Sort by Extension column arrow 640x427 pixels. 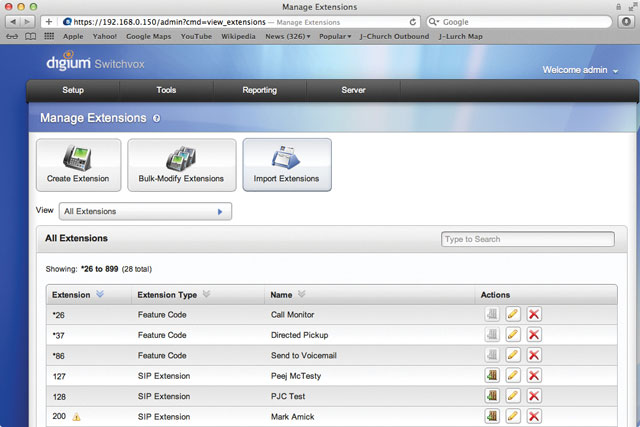pyautogui.click(x=100, y=294)
